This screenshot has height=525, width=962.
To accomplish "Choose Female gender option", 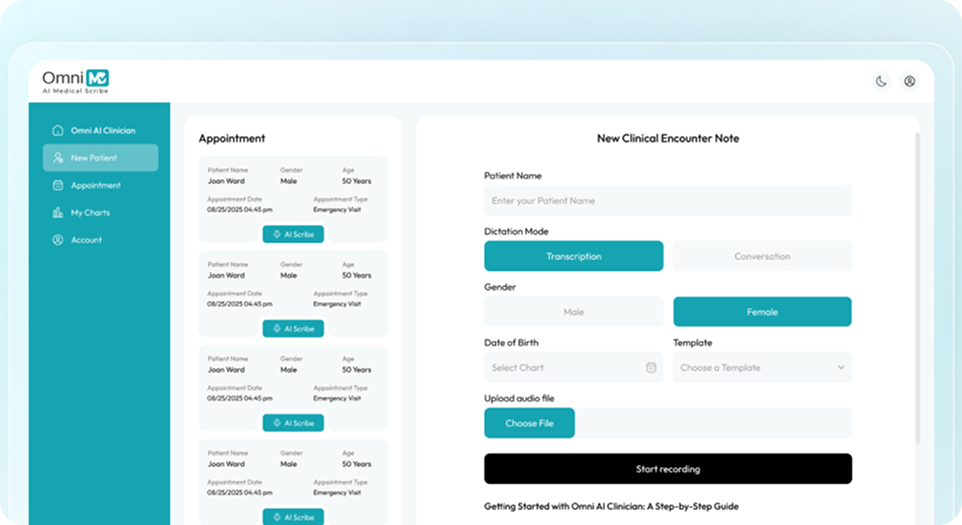I will (762, 312).
